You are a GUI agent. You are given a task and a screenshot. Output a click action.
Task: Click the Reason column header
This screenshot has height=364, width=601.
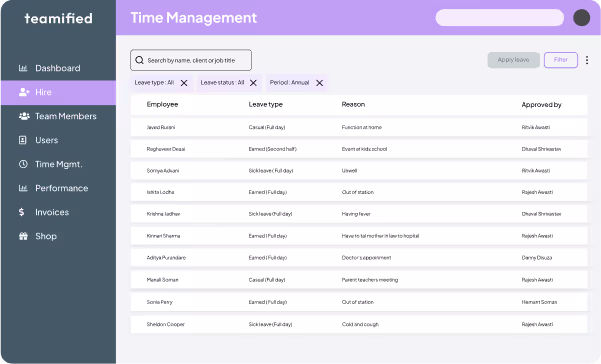(x=353, y=105)
